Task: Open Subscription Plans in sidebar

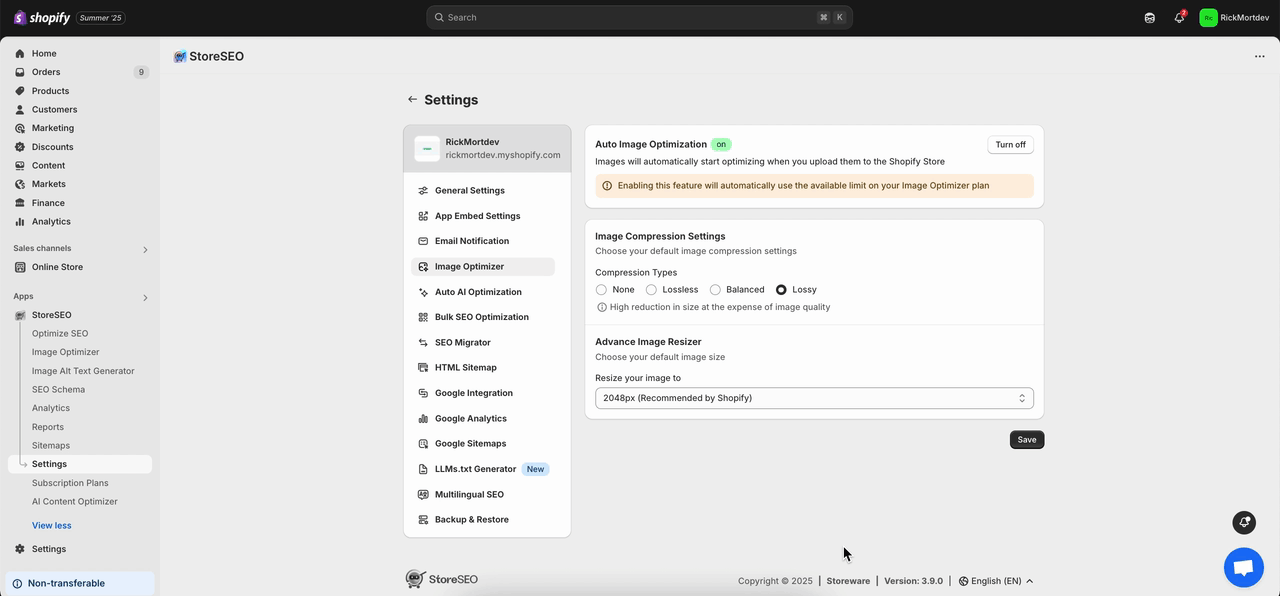Action: 70,483
